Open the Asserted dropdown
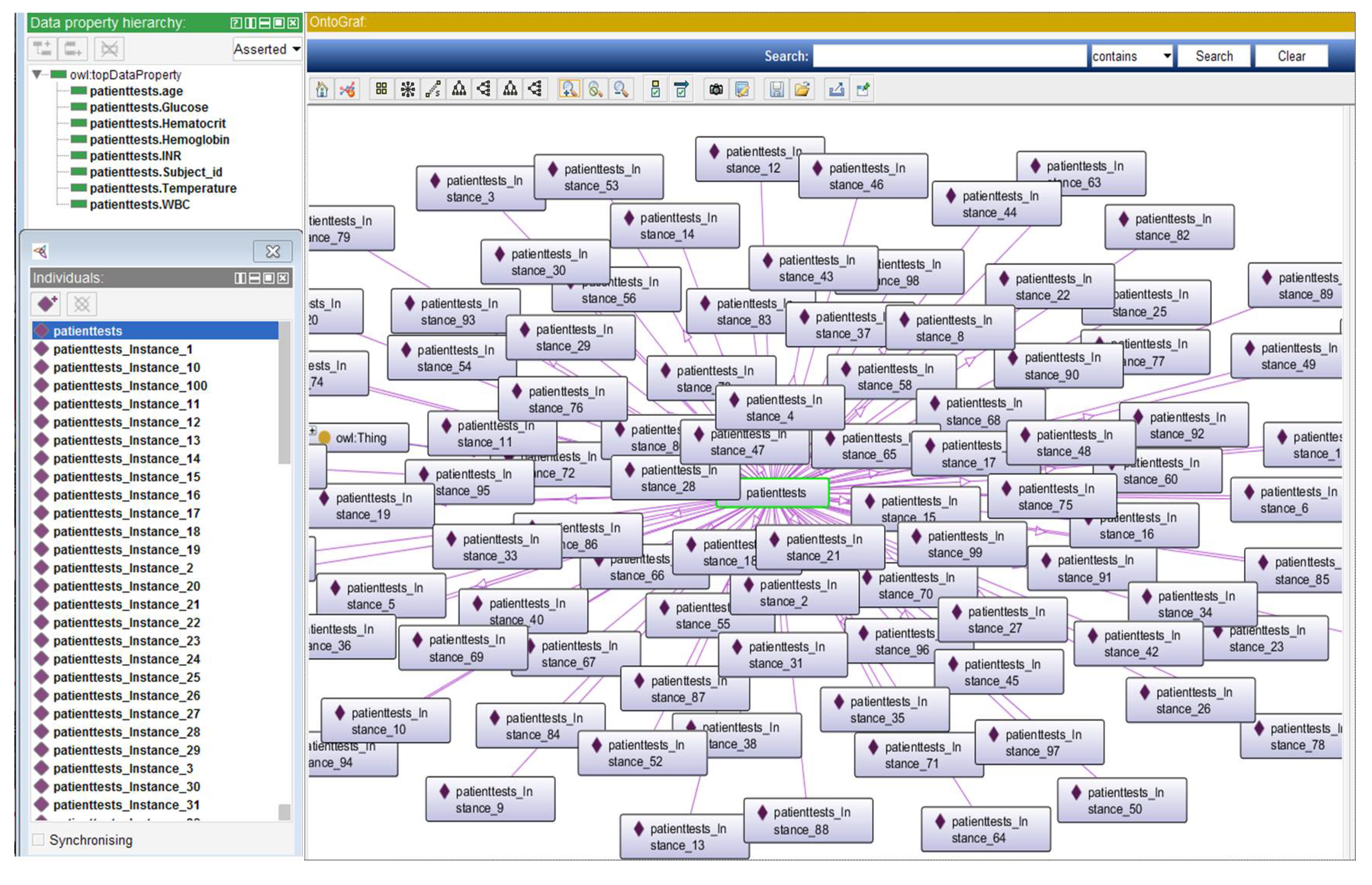The image size is (1372, 885). coord(267,49)
